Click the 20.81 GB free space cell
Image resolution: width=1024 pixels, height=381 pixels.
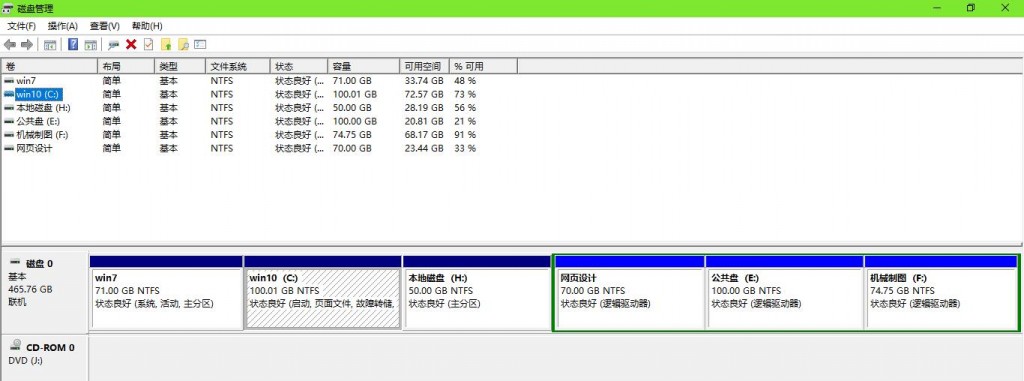[x=424, y=122]
